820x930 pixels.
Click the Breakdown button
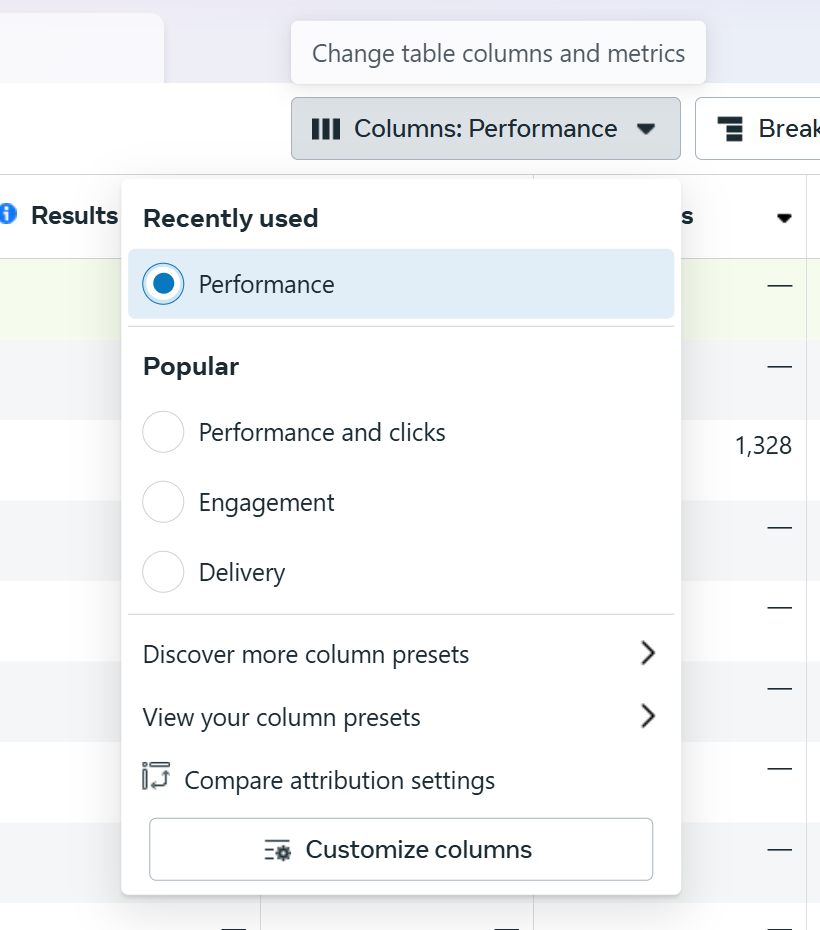pos(758,129)
